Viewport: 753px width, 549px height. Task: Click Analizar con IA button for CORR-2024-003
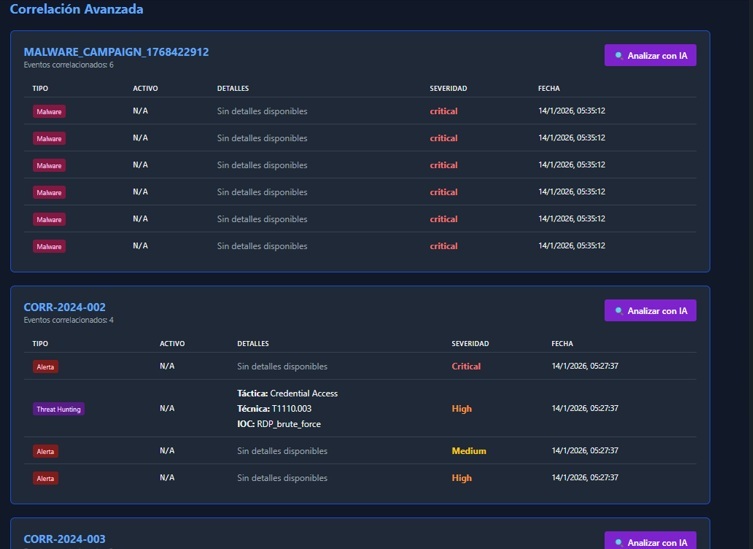(650, 541)
